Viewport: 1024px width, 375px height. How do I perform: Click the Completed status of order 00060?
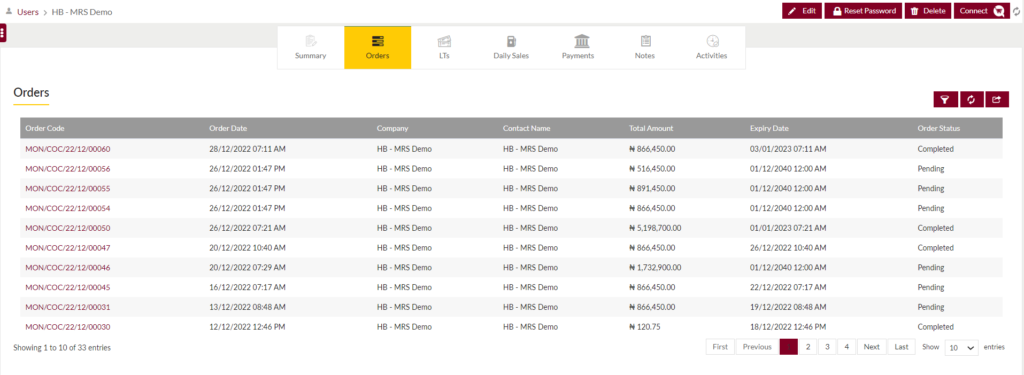[x=935, y=149]
